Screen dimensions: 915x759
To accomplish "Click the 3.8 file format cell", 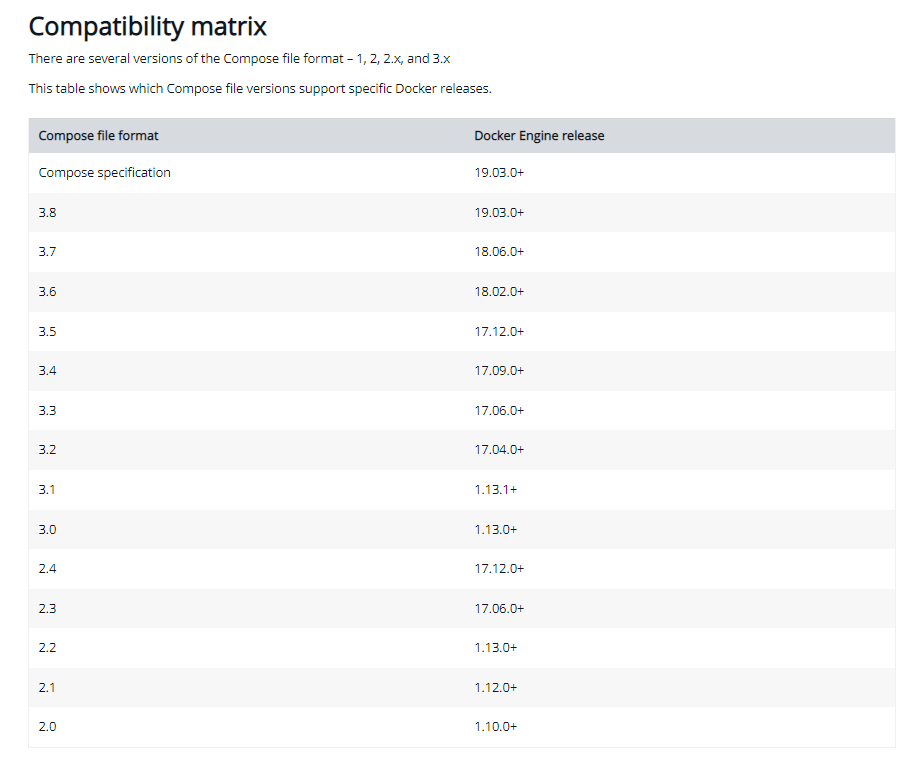I will pyautogui.click(x=48, y=212).
